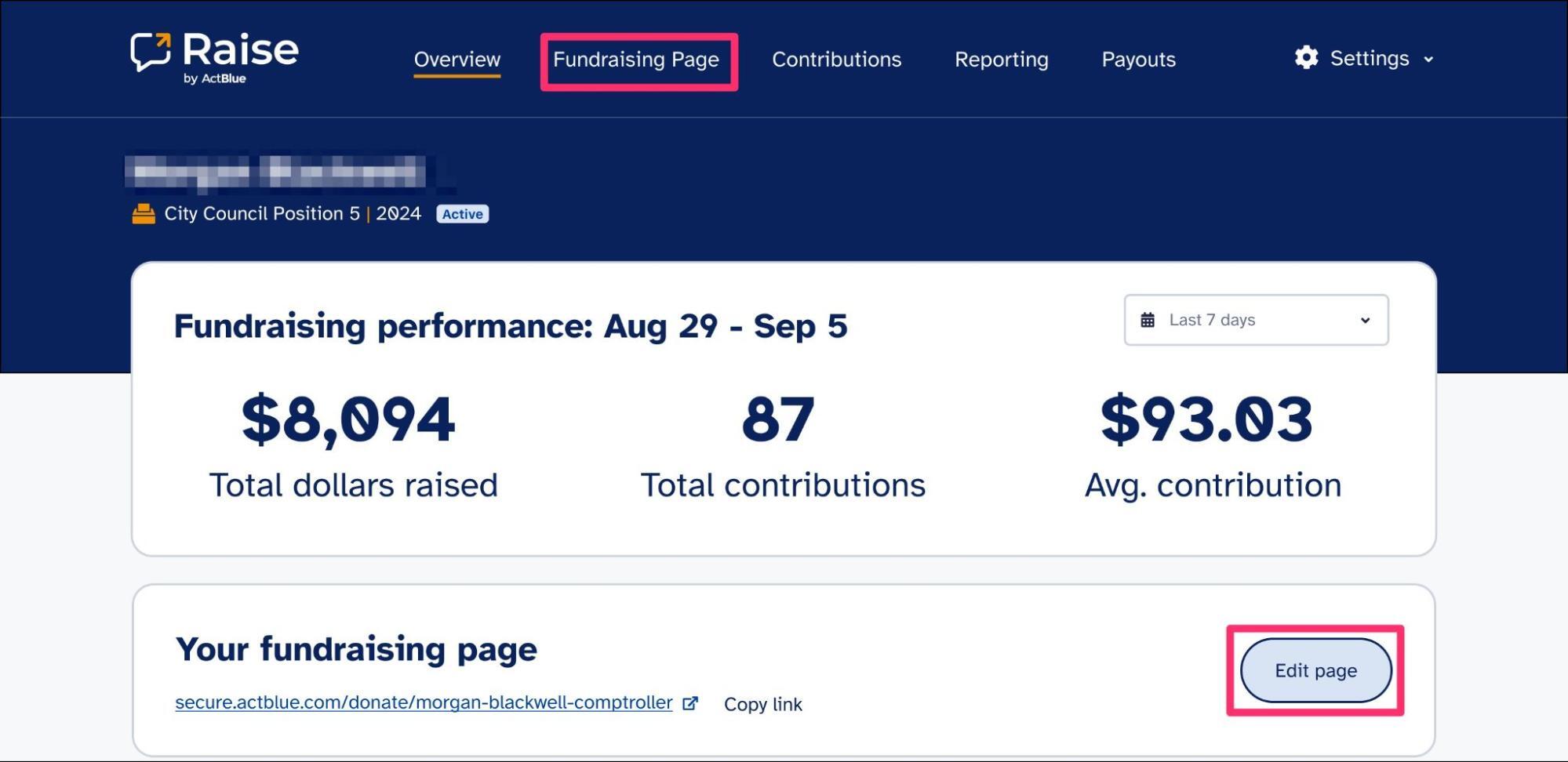Click the arrow in the date range selector
1568x762 pixels.
click(1365, 320)
